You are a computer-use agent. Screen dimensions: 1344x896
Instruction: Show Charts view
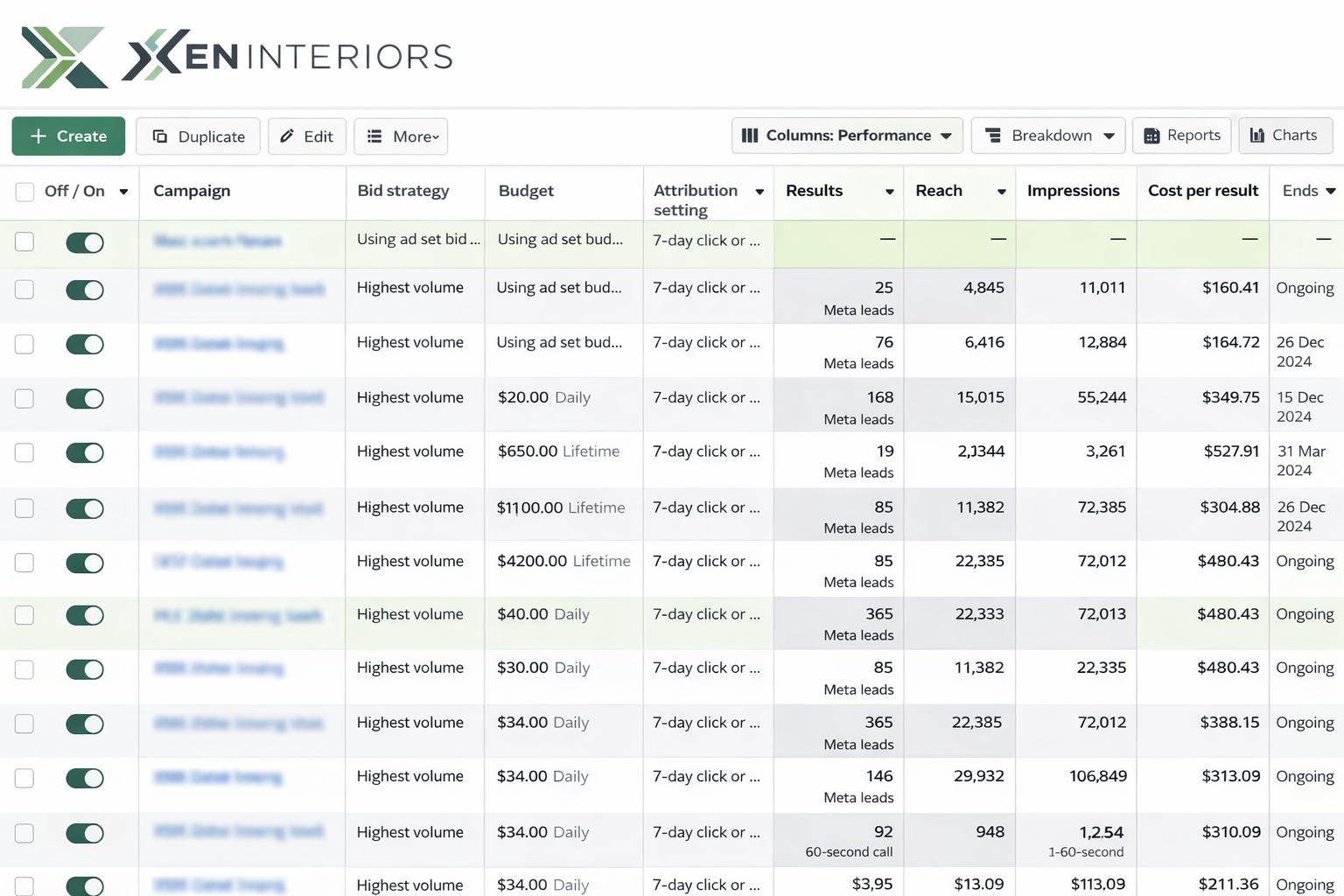point(1285,136)
